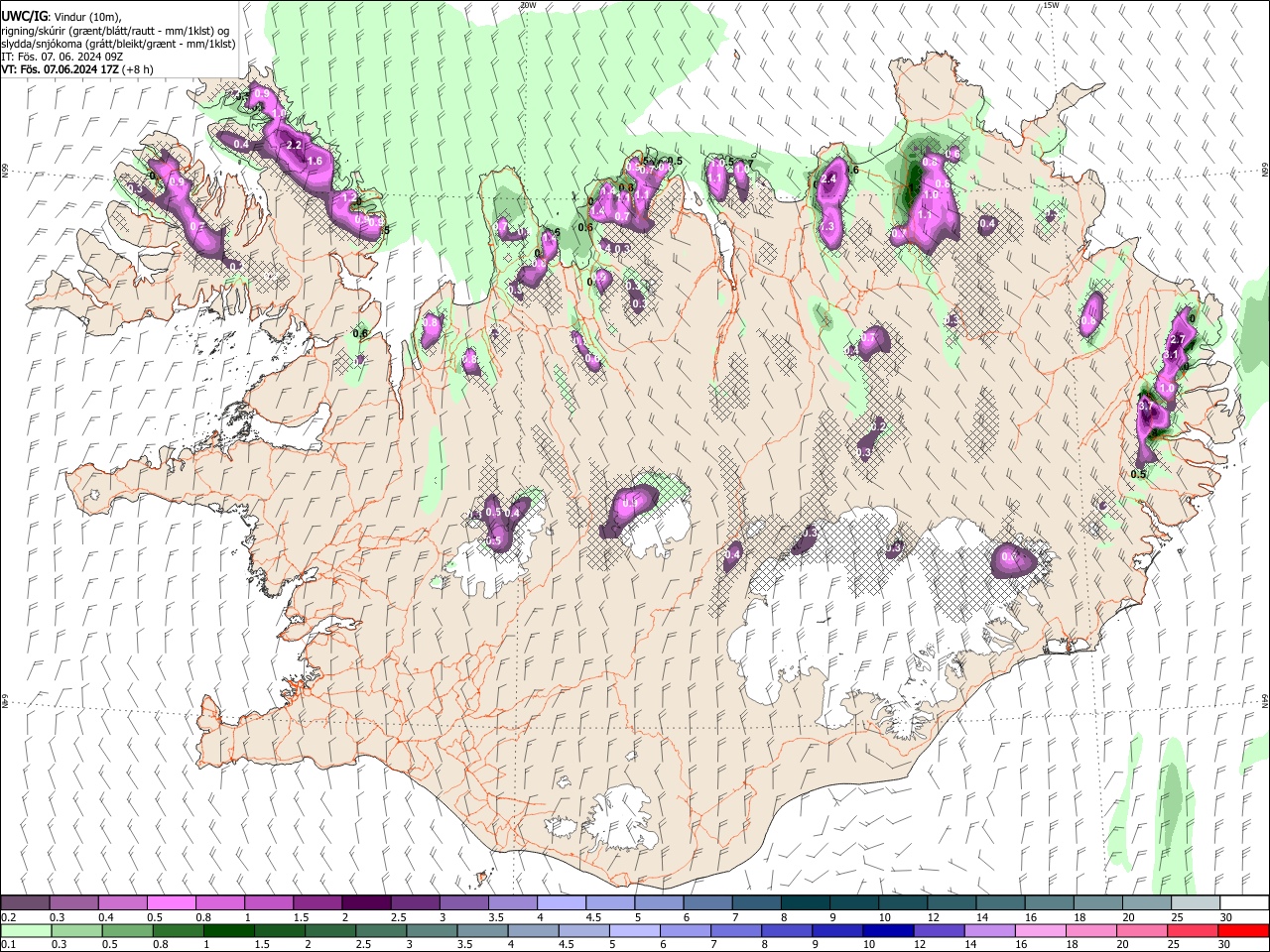This screenshot has width=1270, height=952.
Task: Select upper legend swatch between 8 and 9
Action: tap(806, 902)
